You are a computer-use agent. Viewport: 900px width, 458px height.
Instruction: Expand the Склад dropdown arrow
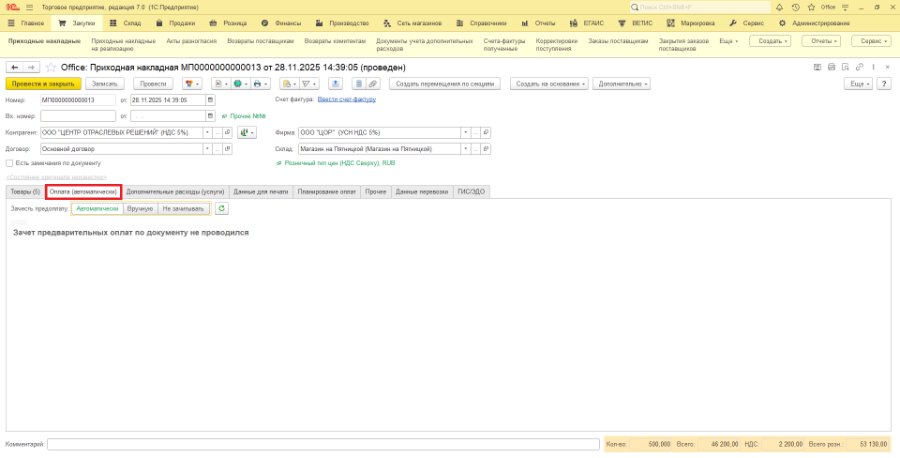[465, 149]
